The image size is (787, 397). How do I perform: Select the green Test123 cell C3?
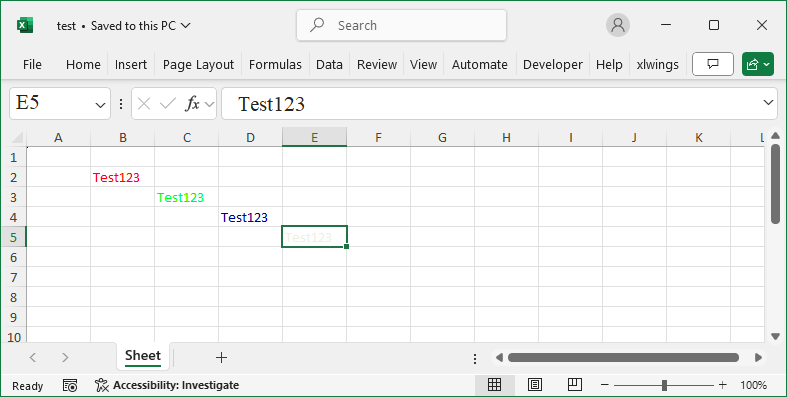186,197
